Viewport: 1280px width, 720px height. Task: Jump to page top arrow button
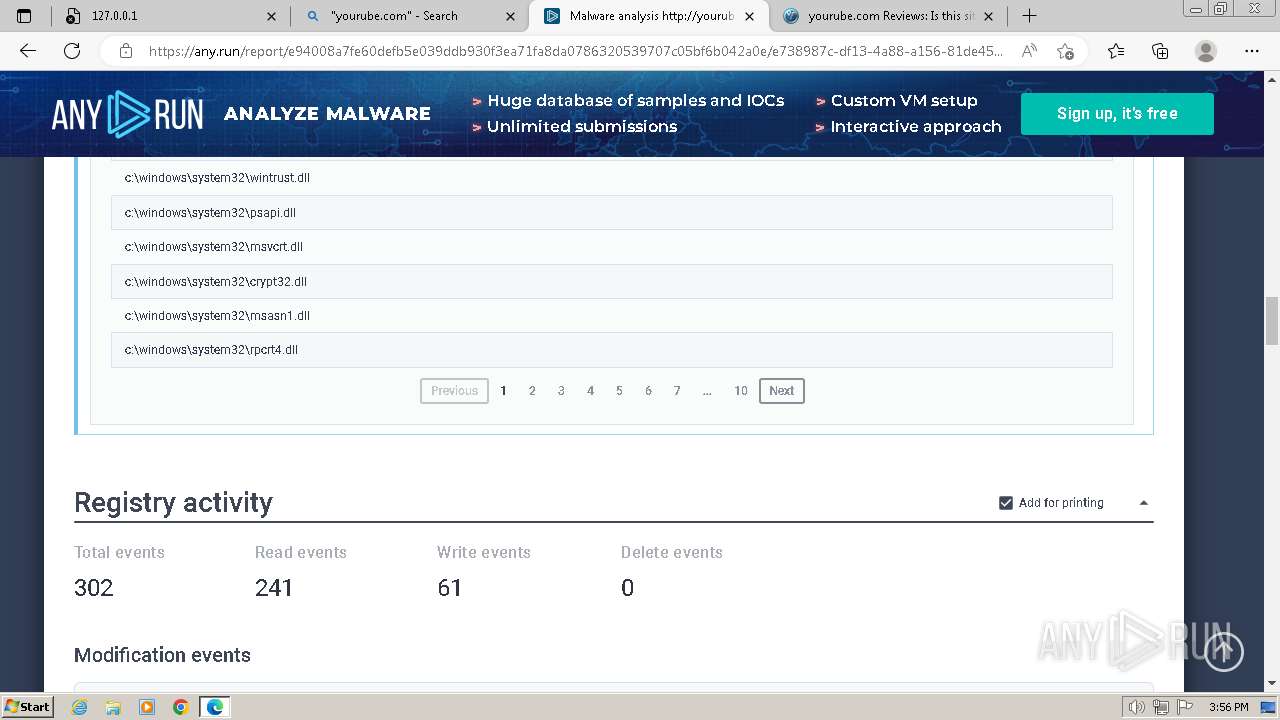tap(1223, 651)
